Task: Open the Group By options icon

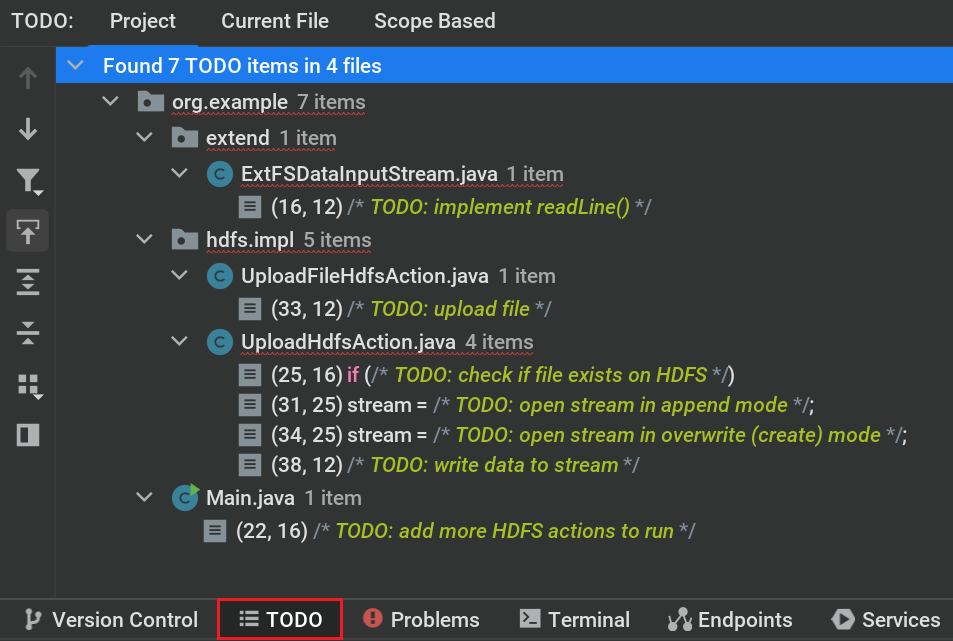Action: (x=28, y=385)
